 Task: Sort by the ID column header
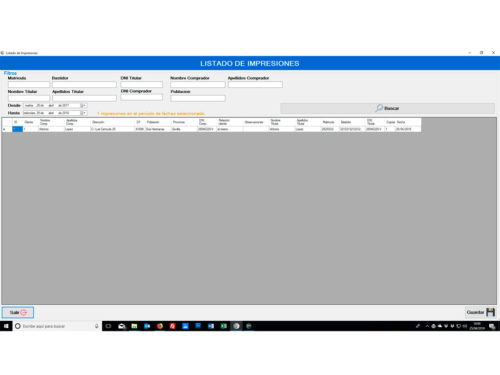click(x=17, y=122)
